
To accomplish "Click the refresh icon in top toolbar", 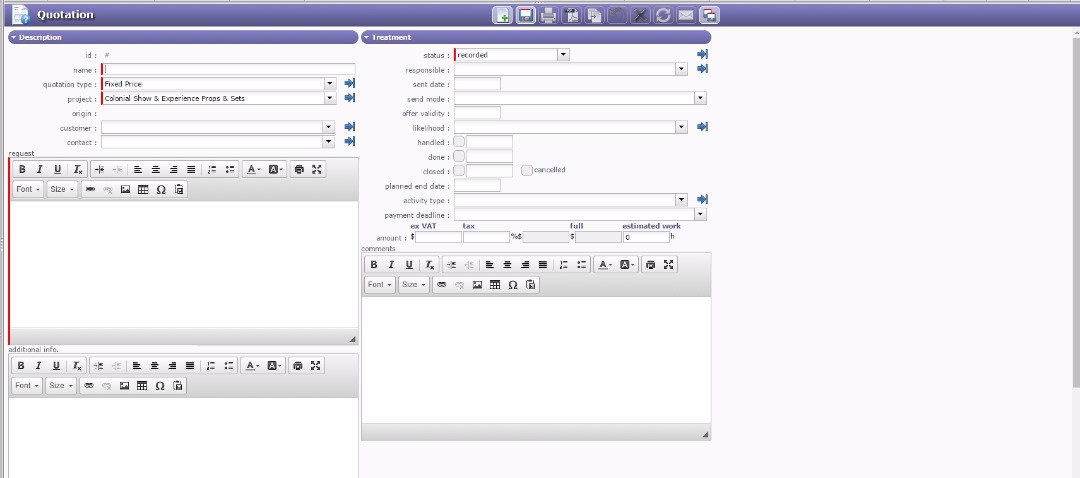I will click(663, 15).
